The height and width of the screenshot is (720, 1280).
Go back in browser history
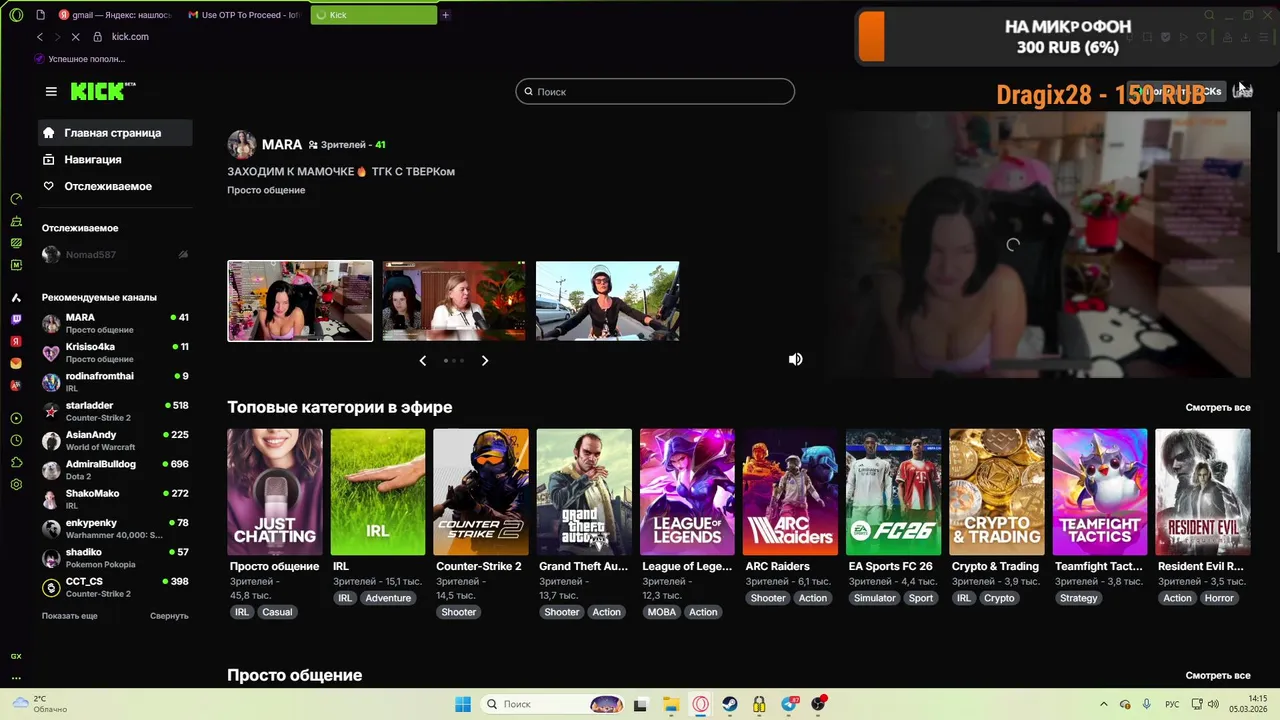[x=40, y=37]
